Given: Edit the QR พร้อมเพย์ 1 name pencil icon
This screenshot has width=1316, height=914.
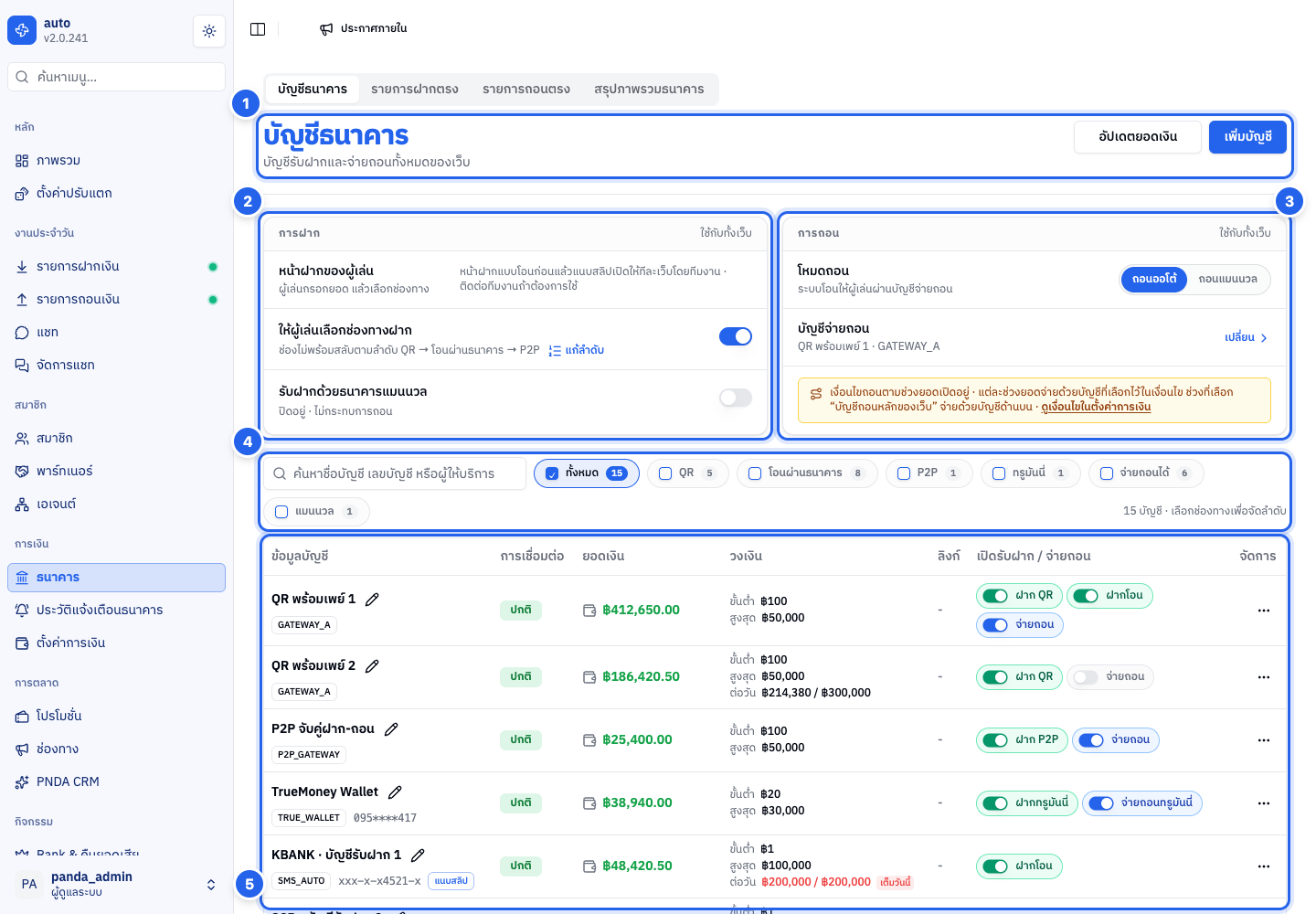Looking at the screenshot, I should click(372, 600).
